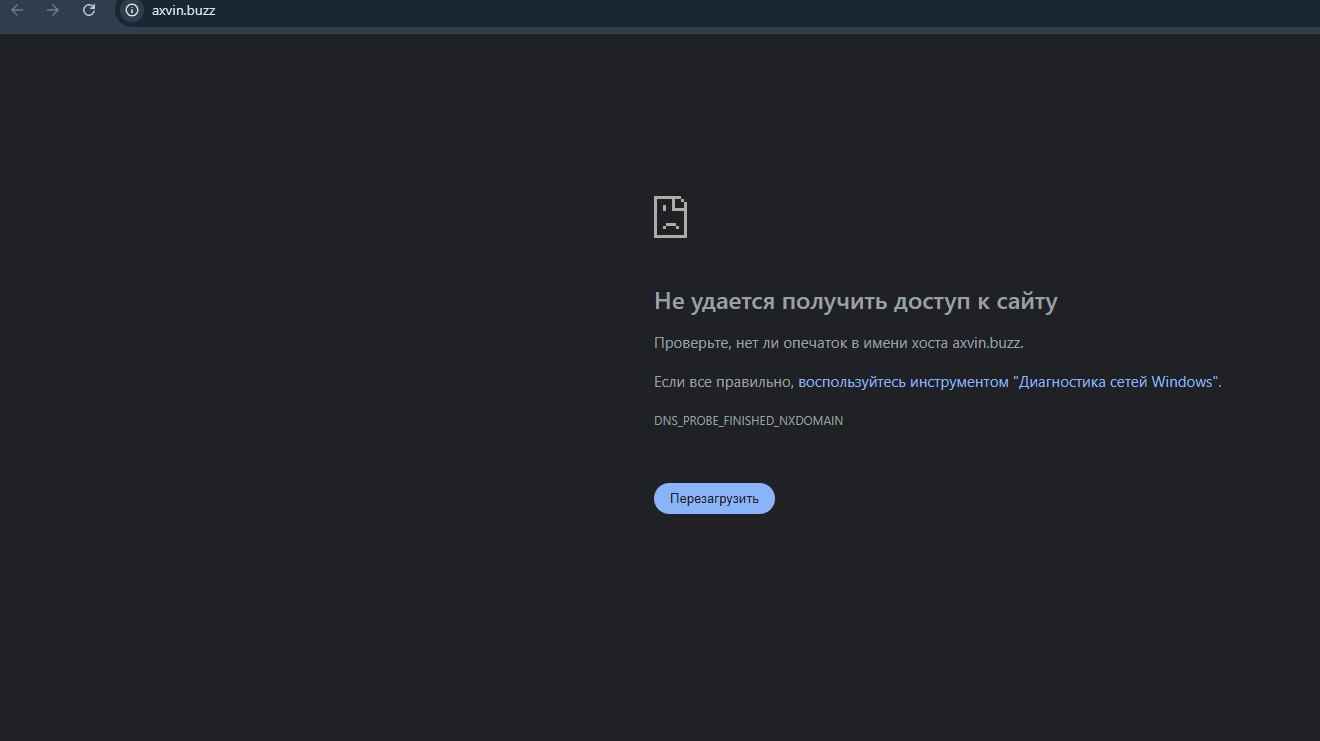Image resolution: width=1320 pixels, height=741 pixels.
Task: Select the DNS_PROBE_FINISHED_NXDOMAIN error code text
Action: [x=748, y=421]
